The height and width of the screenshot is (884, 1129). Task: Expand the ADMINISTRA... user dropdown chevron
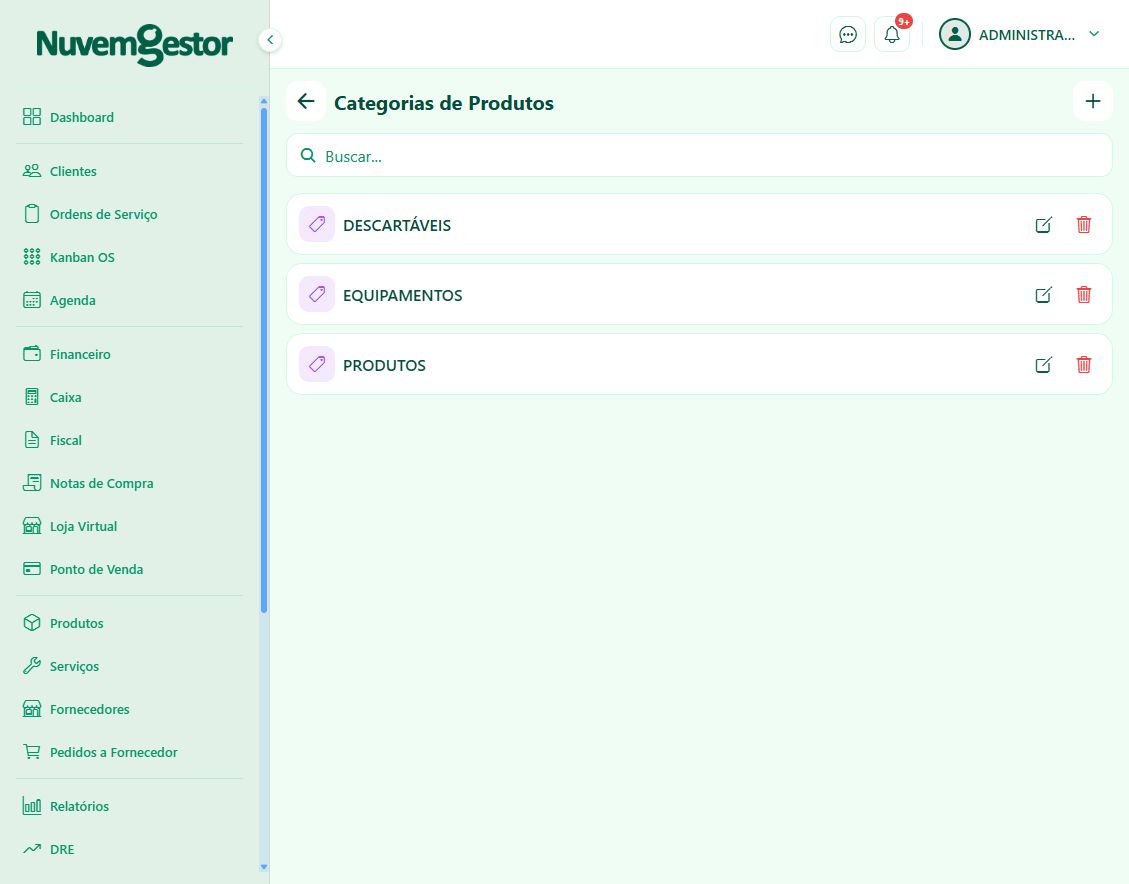(x=1094, y=34)
